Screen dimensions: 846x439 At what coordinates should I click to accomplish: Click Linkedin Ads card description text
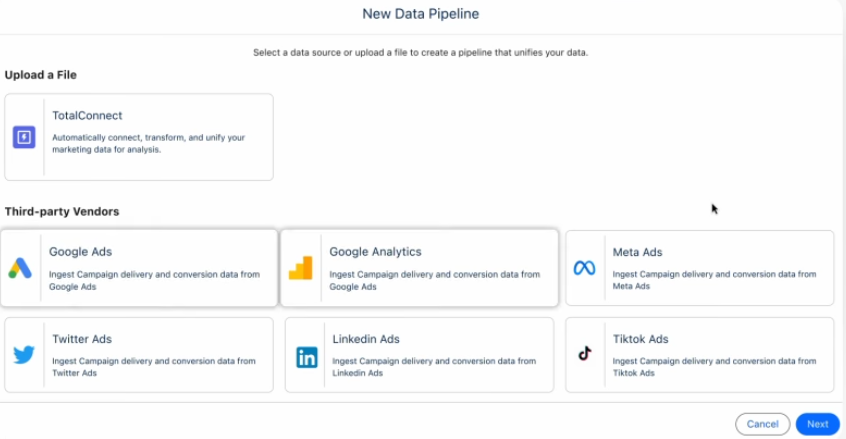click(434, 367)
